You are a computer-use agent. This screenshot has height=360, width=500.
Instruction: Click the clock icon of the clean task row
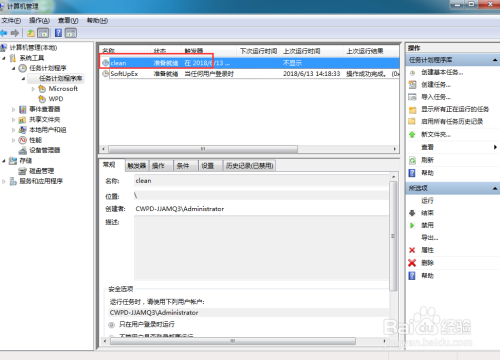[106, 63]
